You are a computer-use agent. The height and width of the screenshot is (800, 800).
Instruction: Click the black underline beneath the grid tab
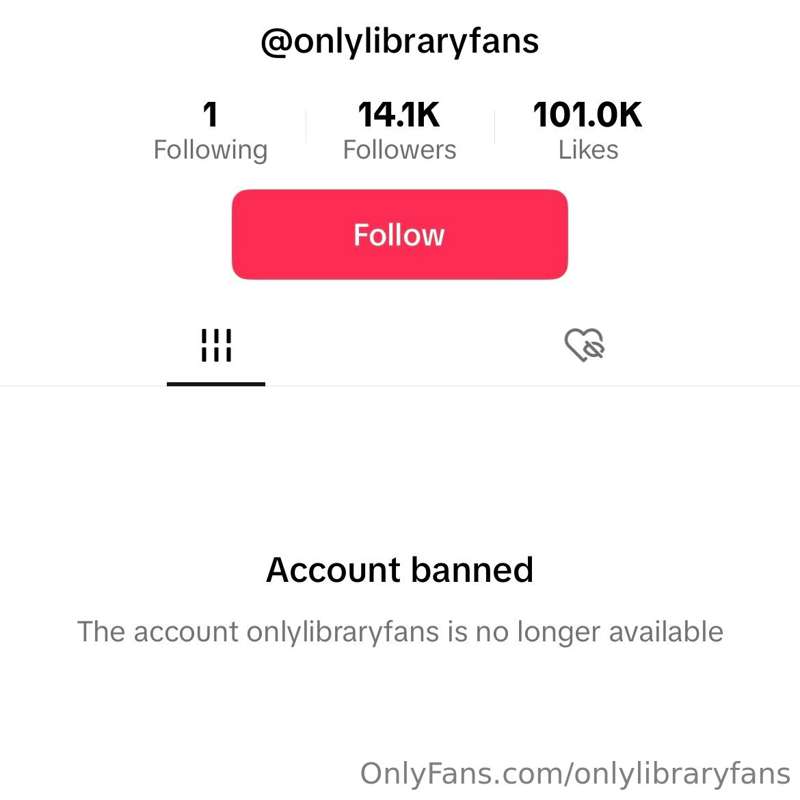tap(216, 384)
